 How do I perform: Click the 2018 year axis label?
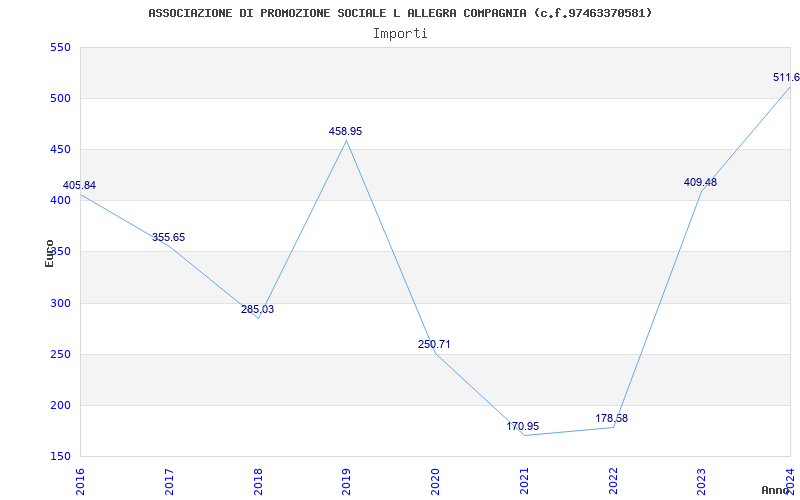[x=258, y=481]
